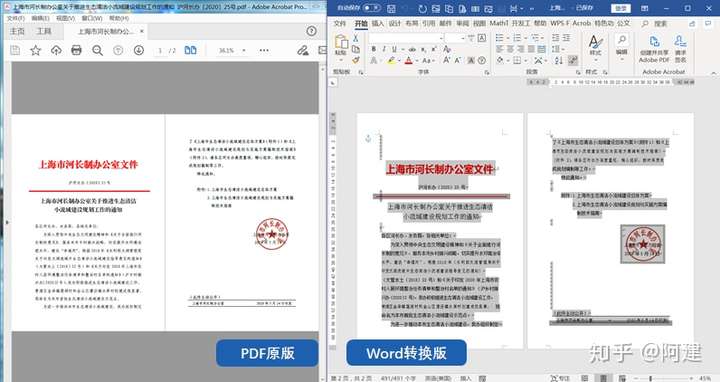
Task: Open the 文件 tab in Word
Action: click(x=340, y=23)
